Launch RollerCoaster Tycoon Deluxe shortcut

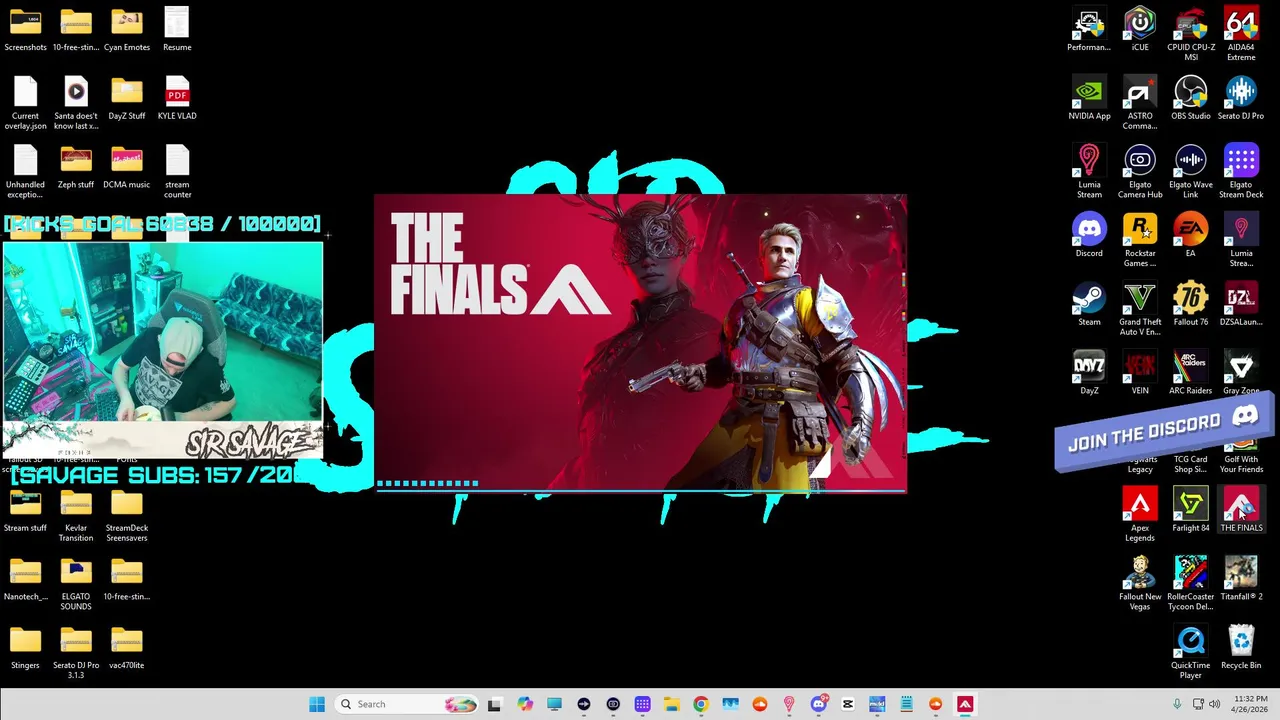click(x=1190, y=584)
